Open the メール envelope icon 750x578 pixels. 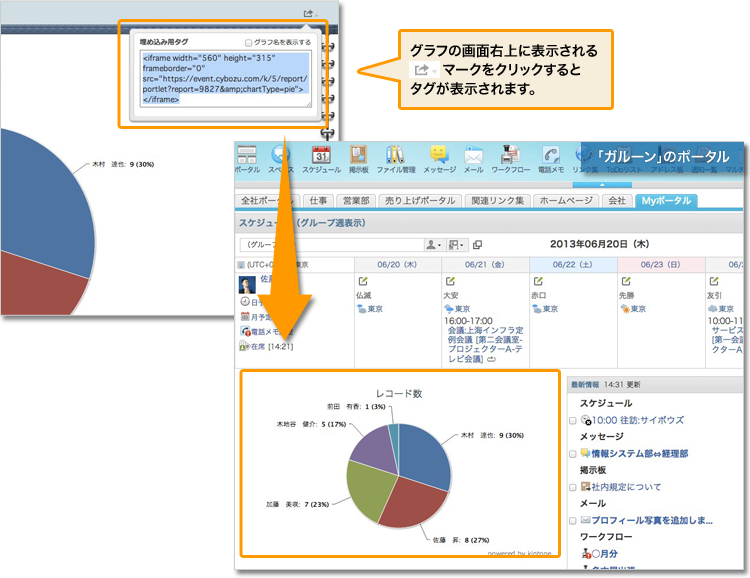point(474,155)
